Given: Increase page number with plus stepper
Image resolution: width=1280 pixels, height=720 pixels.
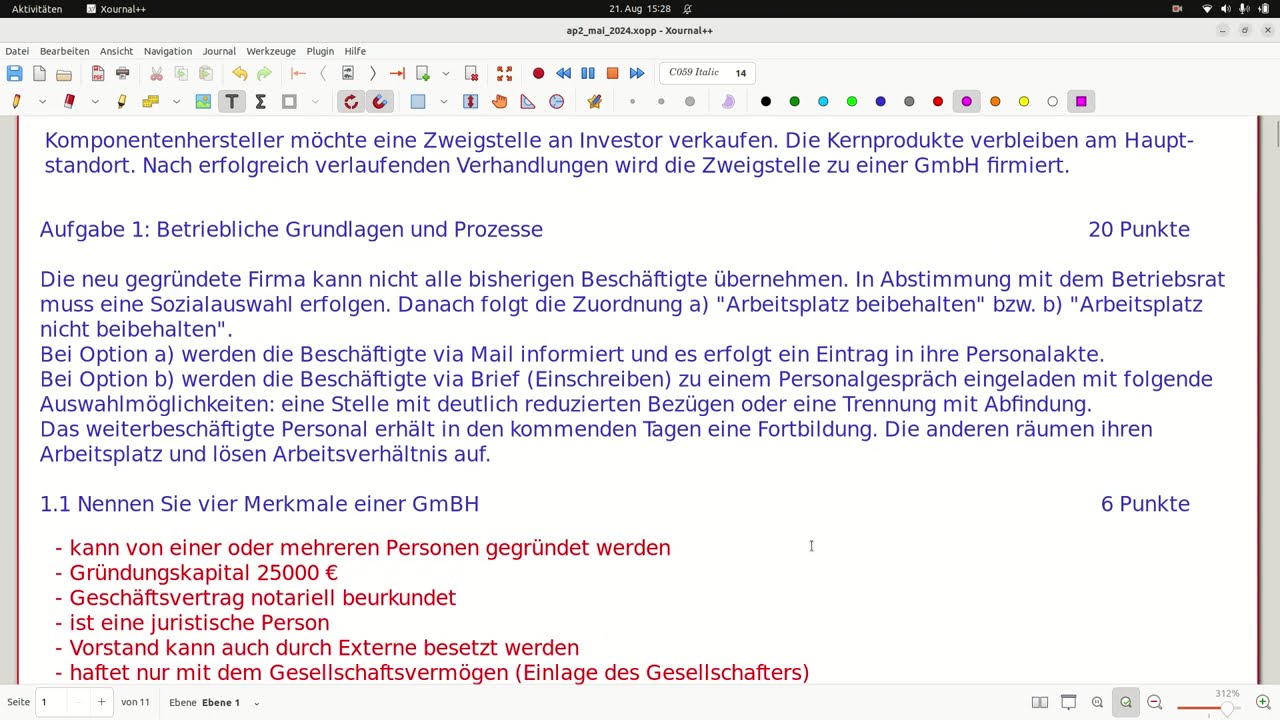Looking at the screenshot, I should [101, 702].
